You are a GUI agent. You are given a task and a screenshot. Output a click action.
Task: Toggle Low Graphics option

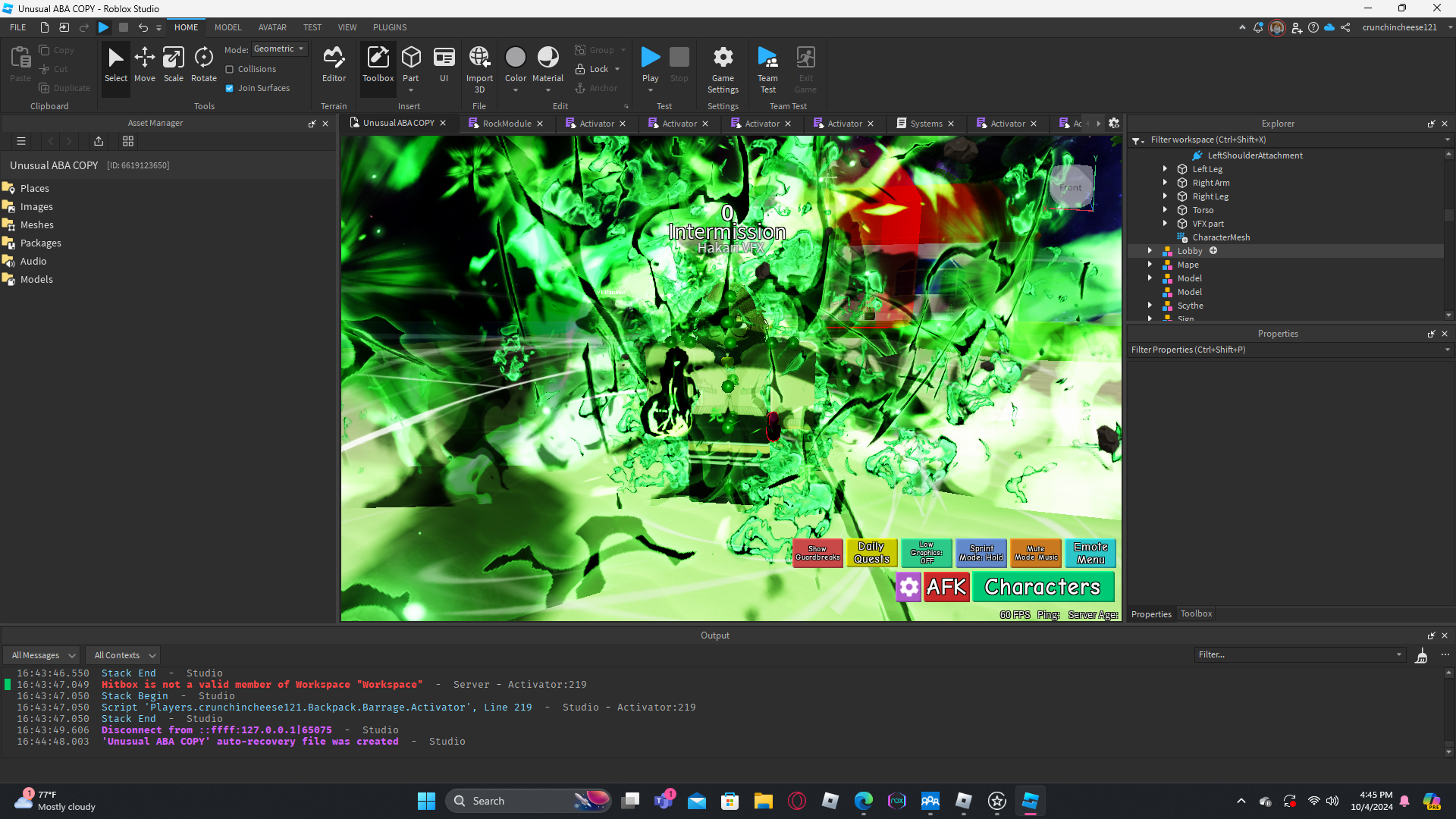[927, 554]
